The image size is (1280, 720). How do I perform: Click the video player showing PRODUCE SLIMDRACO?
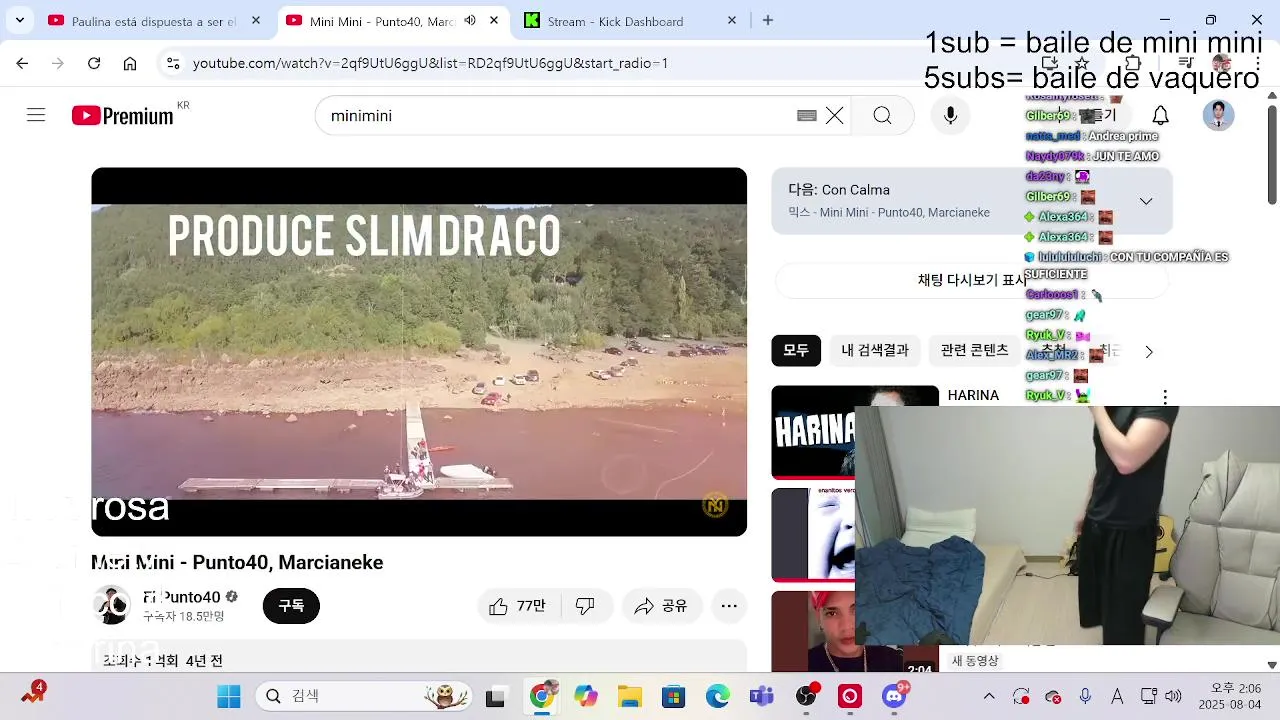click(x=419, y=352)
